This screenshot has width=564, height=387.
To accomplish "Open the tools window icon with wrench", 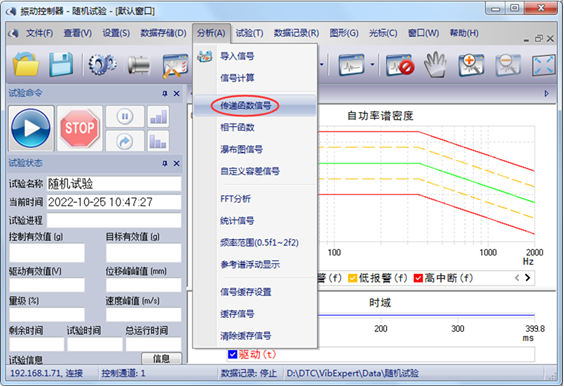I will click(x=175, y=66).
